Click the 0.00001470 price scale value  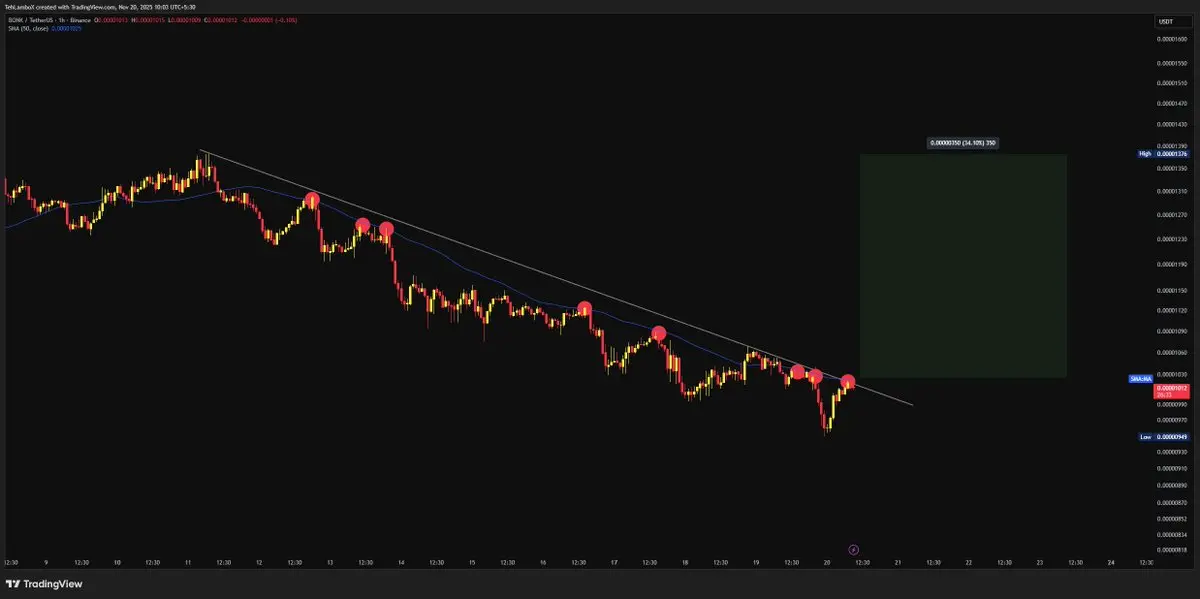[x=1172, y=103]
